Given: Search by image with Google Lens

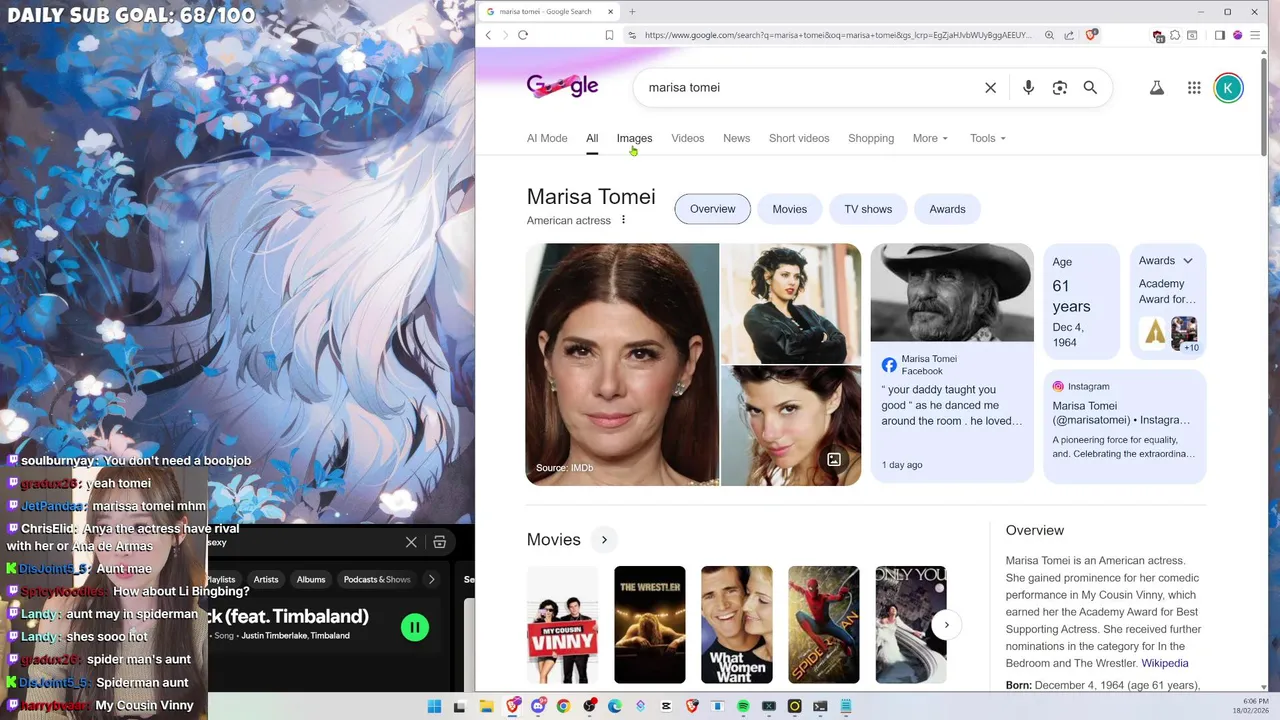Looking at the screenshot, I should [1060, 88].
